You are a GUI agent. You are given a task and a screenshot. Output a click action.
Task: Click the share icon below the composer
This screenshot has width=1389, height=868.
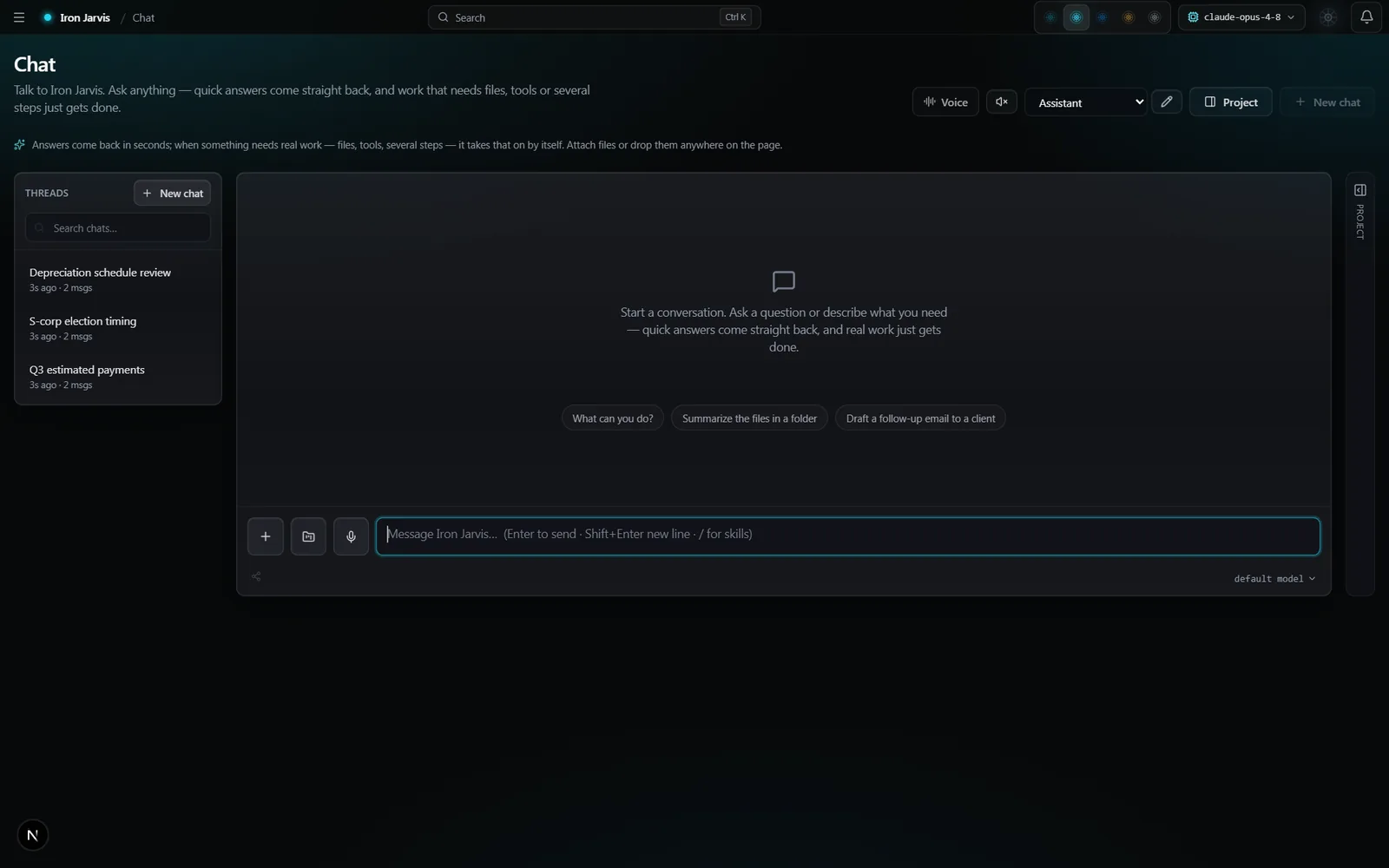point(256,576)
